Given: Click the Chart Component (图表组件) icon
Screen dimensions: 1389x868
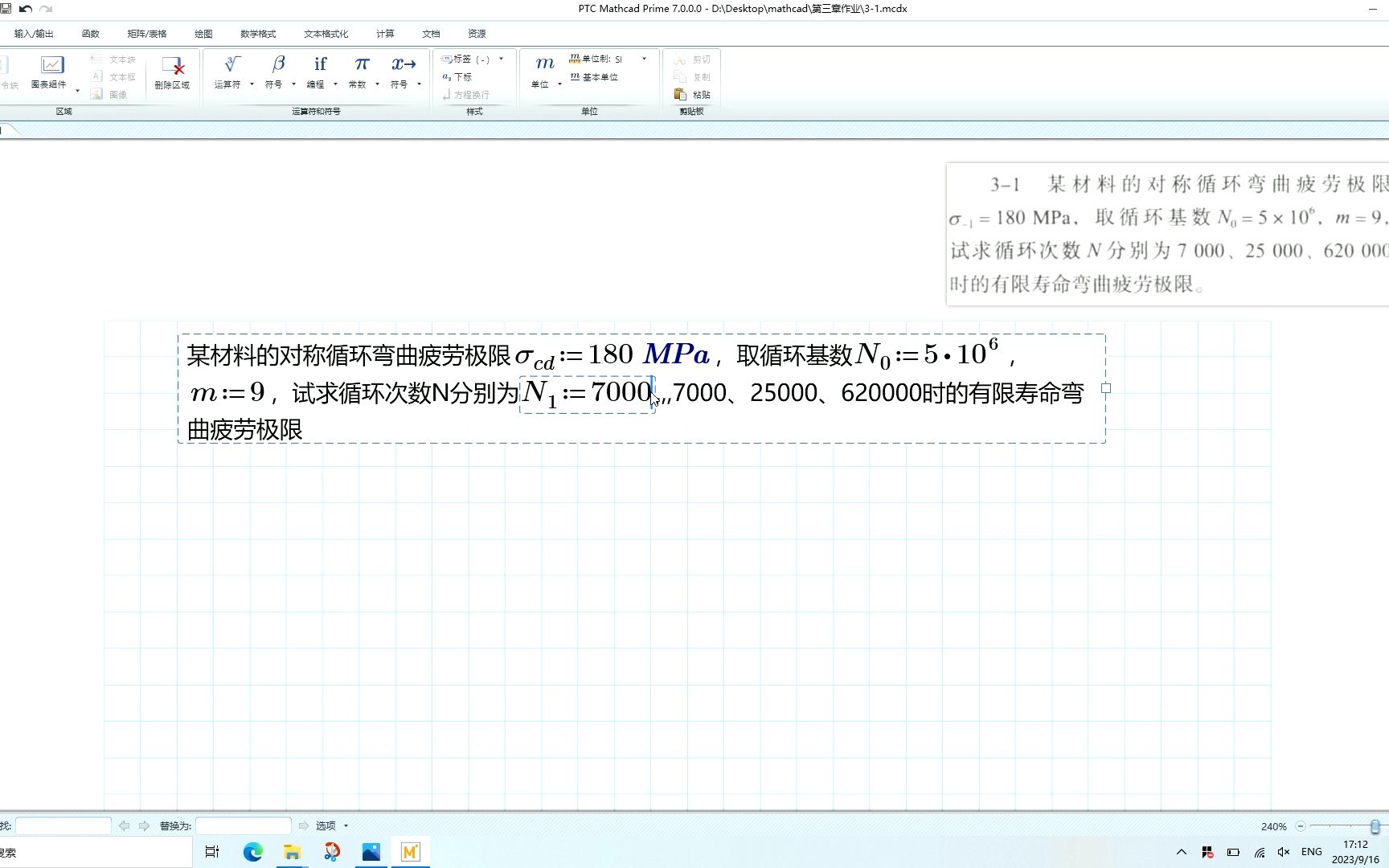Looking at the screenshot, I should (51, 65).
